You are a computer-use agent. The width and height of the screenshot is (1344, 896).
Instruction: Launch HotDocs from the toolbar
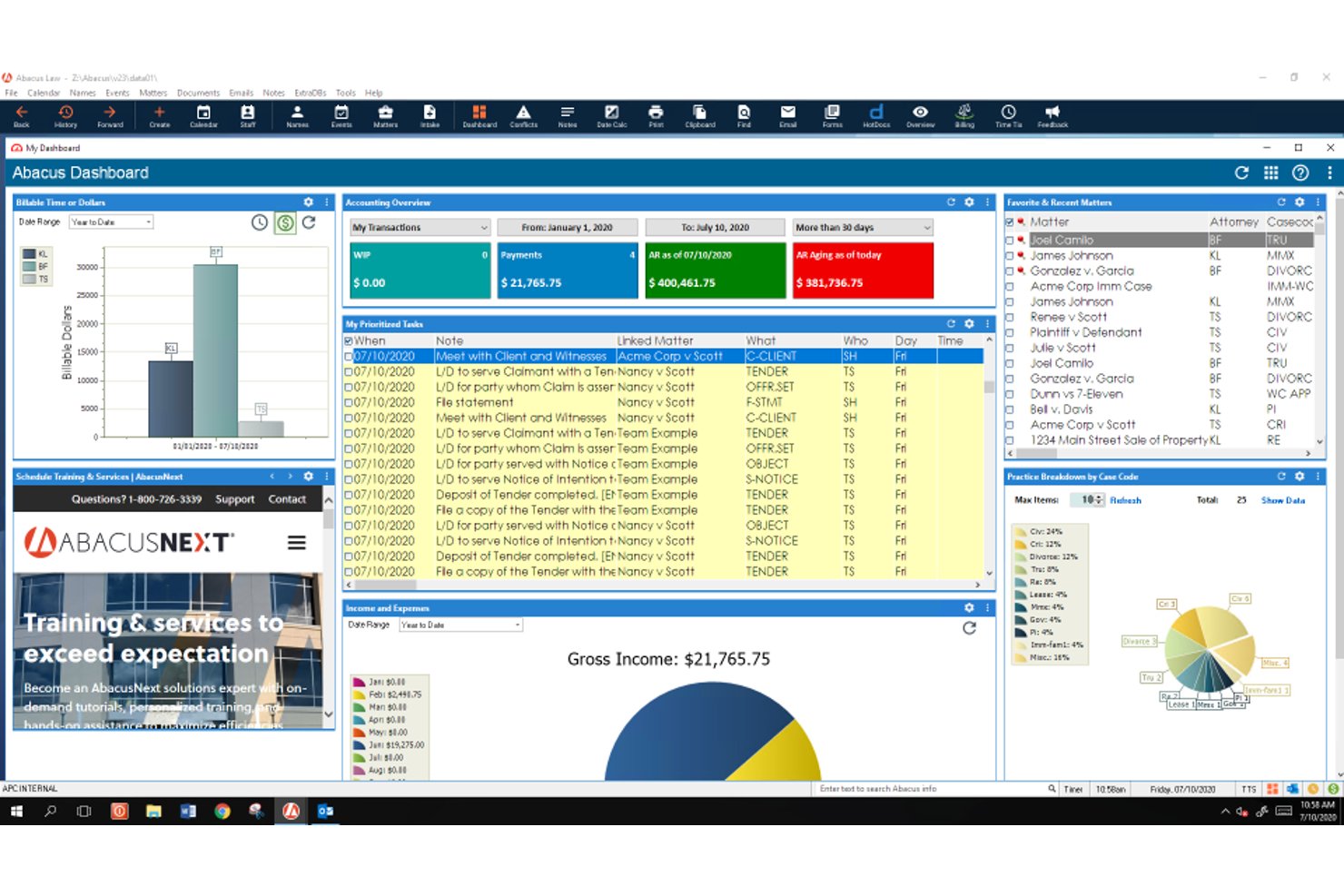[x=876, y=116]
